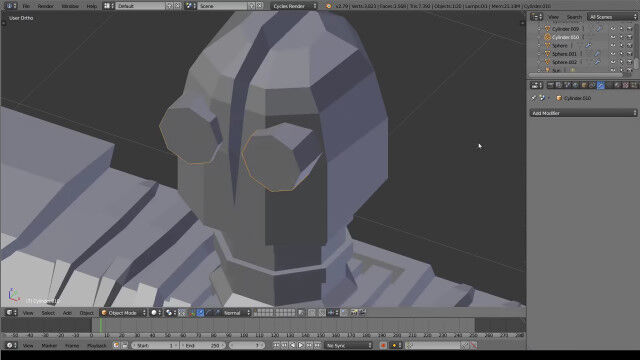Select Cylinder.009 in the outliner
The image size is (640, 360).
coord(565,29)
